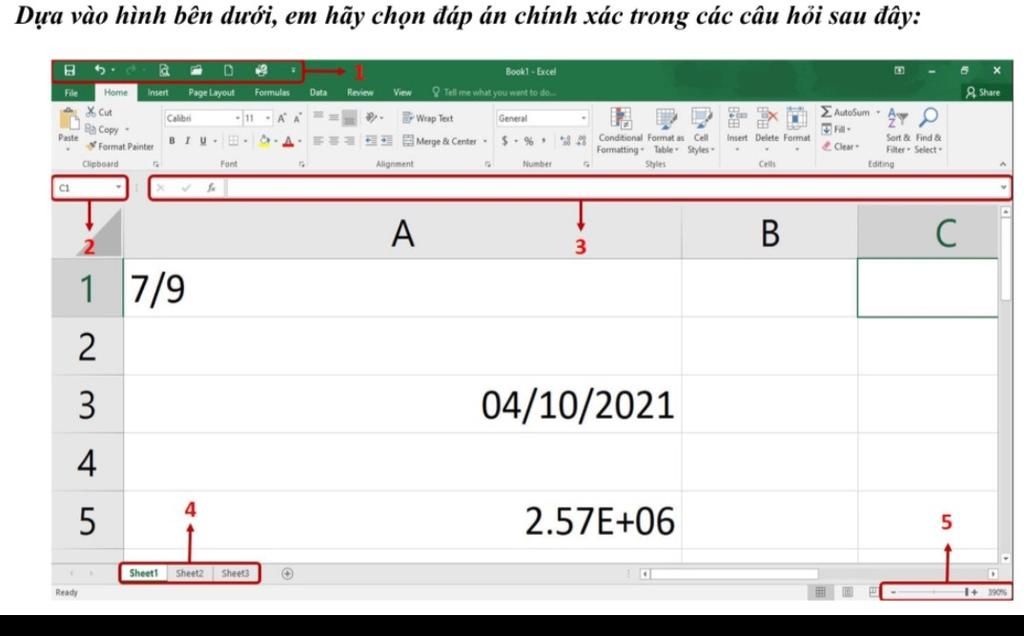Click the Decrease Indent icon
Screen dimensions: 1024x636
370,140
